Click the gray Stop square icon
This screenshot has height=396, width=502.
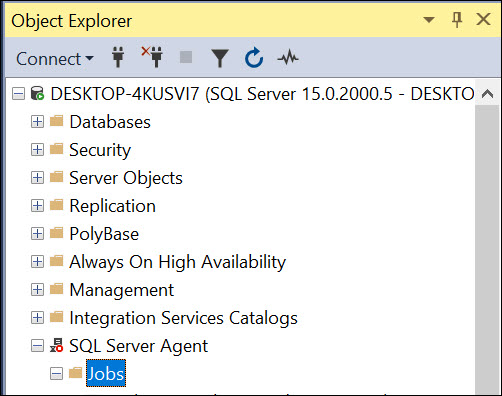186,57
